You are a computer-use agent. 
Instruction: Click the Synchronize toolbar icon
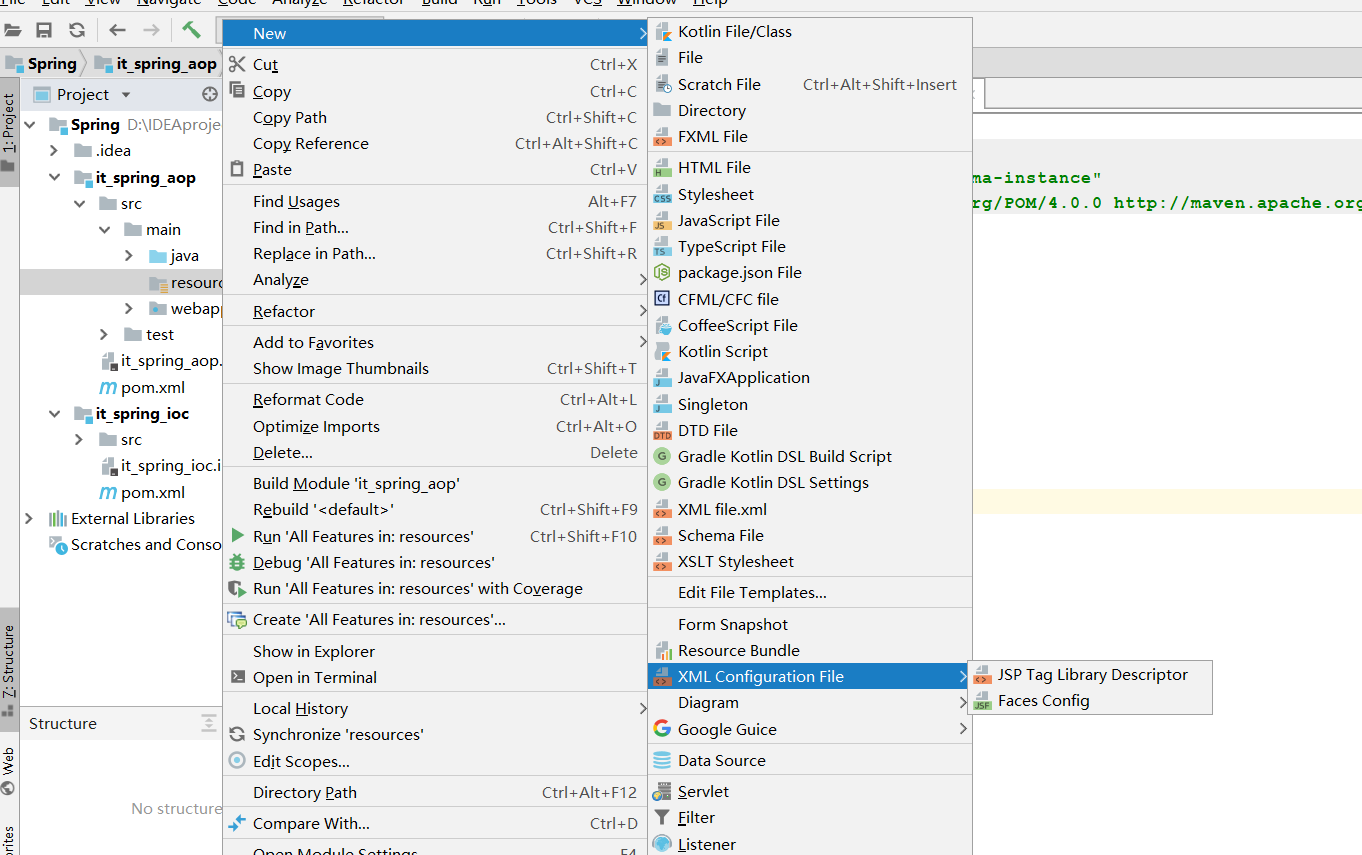(x=77, y=30)
